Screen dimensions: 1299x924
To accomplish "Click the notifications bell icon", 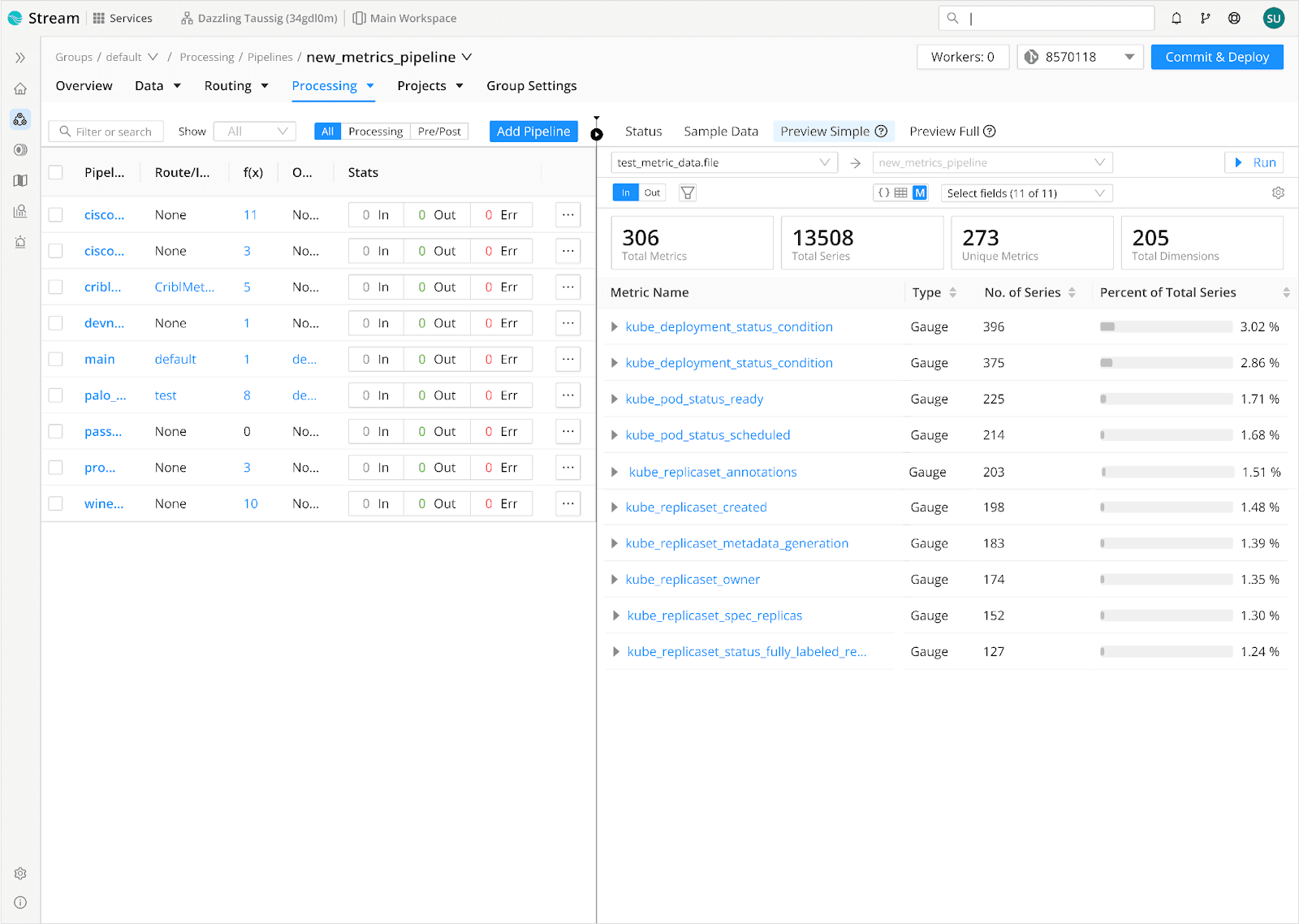I will (1176, 18).
